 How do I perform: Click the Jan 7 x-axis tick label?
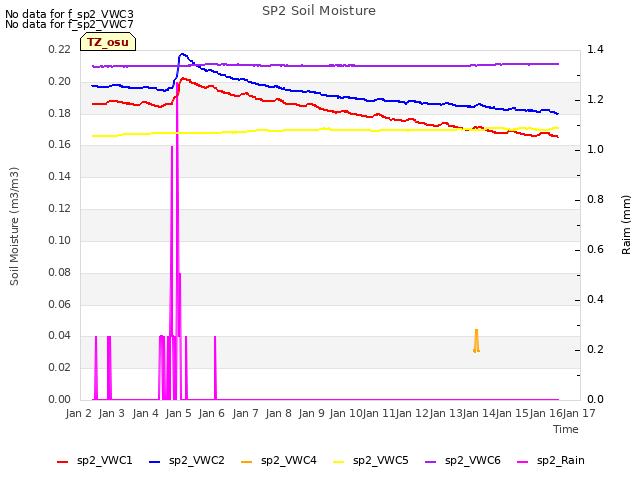245,413
